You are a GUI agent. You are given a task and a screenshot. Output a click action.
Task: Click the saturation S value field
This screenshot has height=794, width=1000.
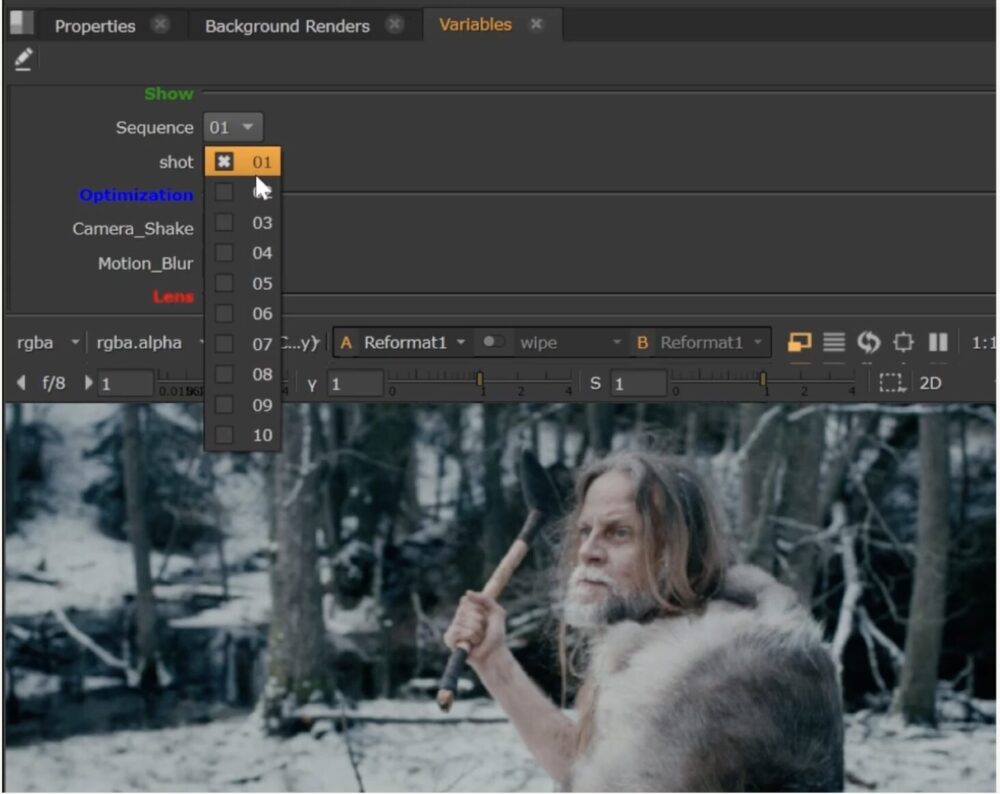638,383
